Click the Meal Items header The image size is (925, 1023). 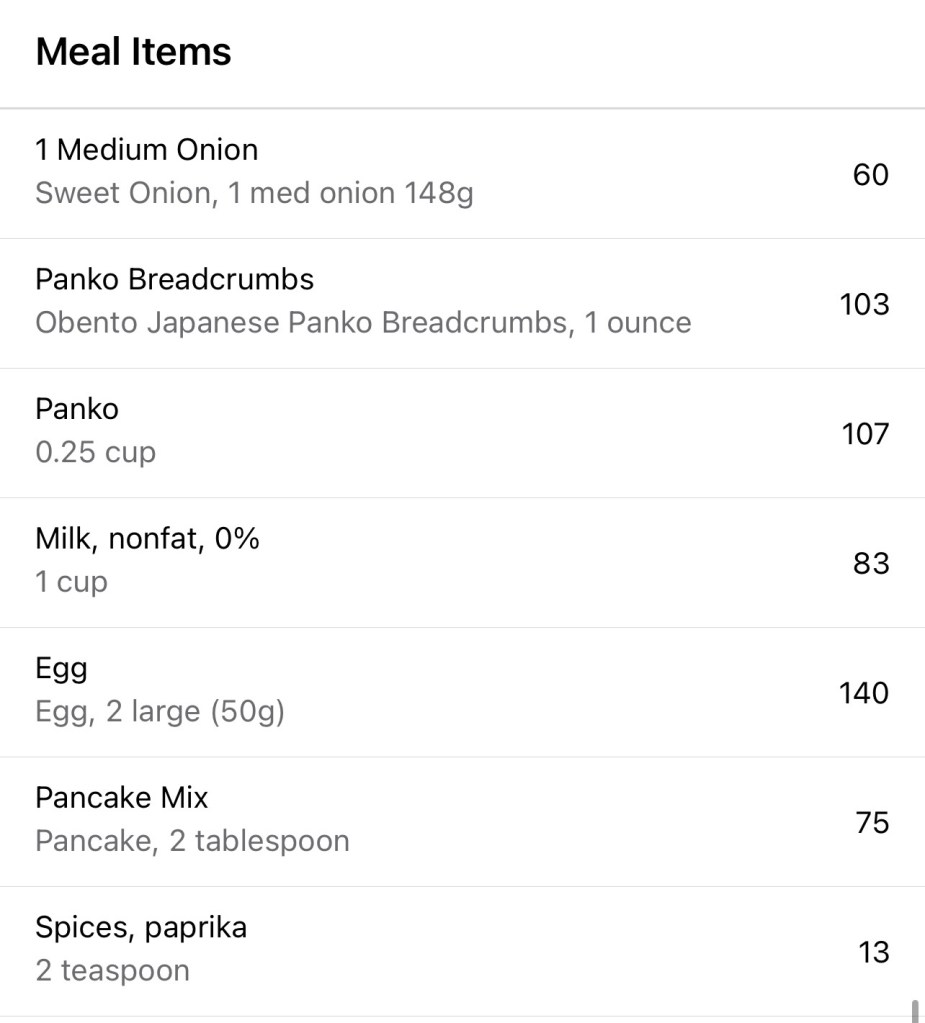pyautogui.click(x=133, y=52)
